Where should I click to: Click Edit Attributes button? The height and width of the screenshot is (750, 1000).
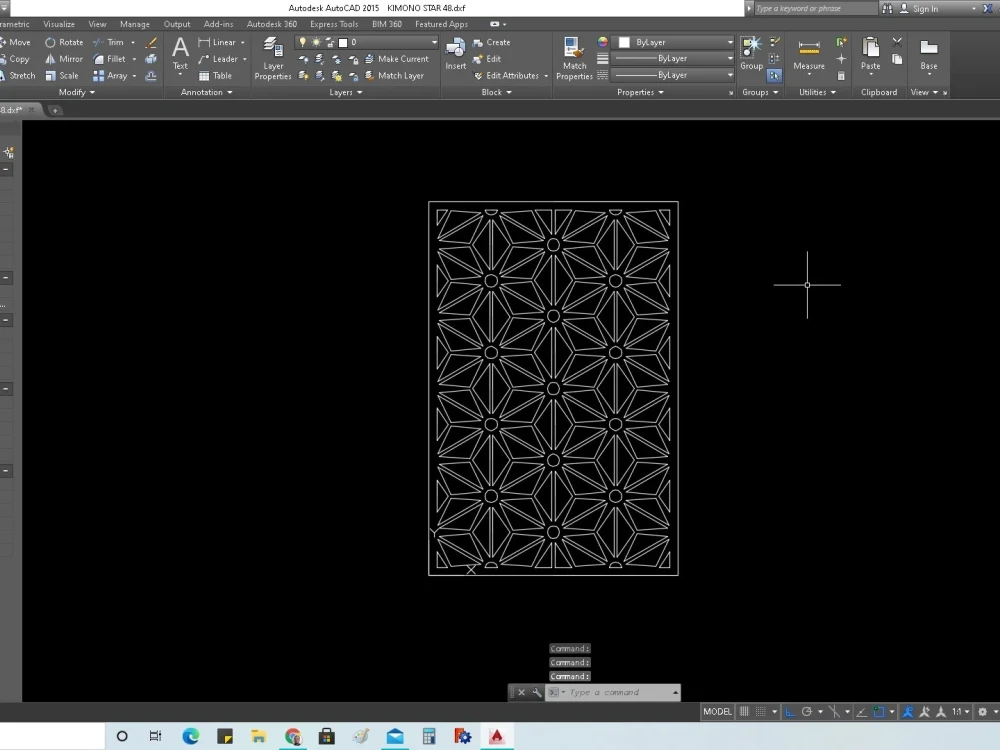click(506, 75)
